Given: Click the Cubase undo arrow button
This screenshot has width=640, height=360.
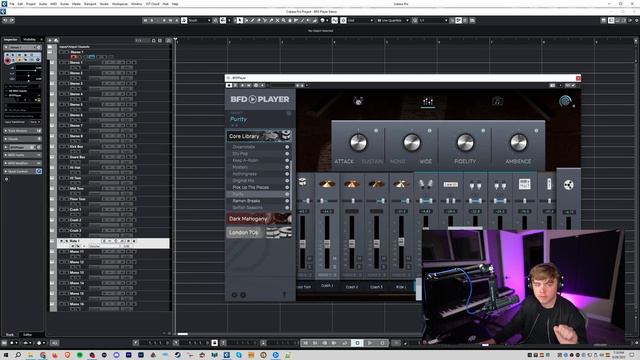Looking at the screenshot, I should coord(5,20).
